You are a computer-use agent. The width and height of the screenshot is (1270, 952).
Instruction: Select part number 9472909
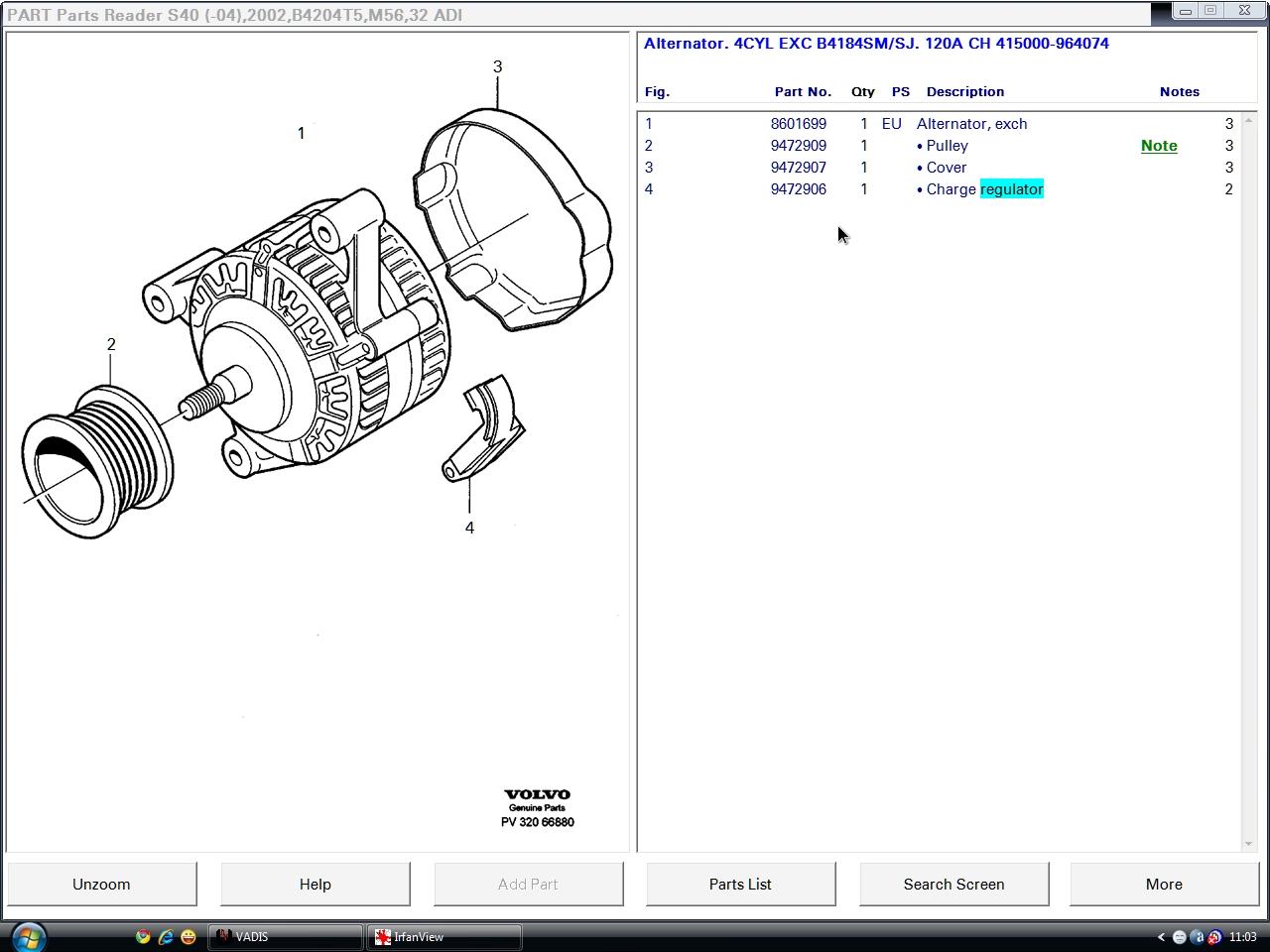pos(798,146)
